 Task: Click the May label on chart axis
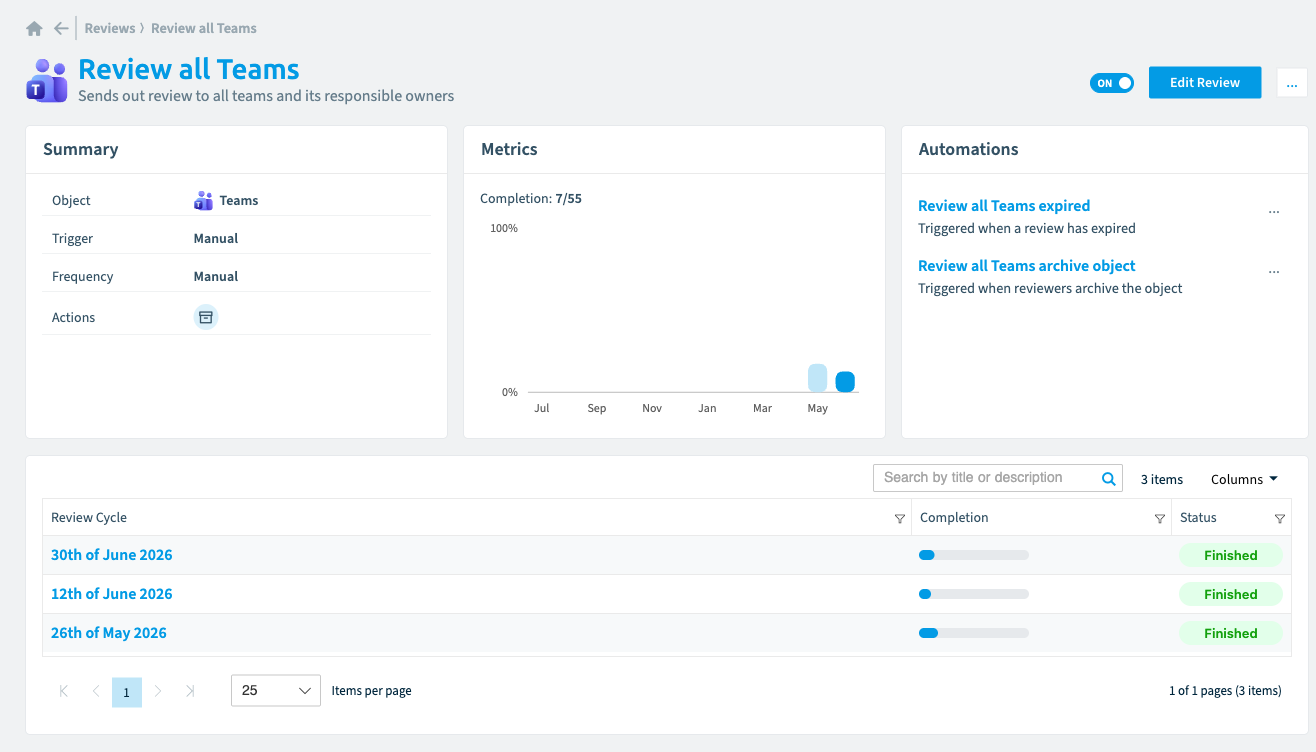point(818,409)
